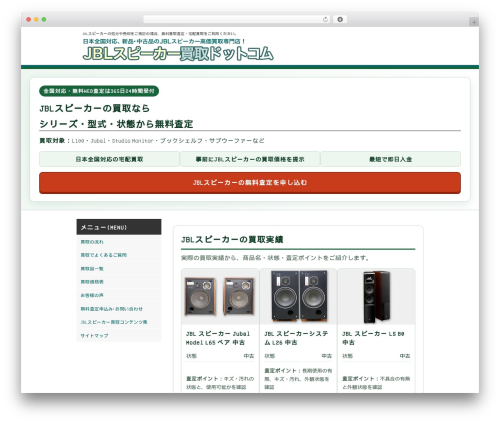Open the サイトマップ menu link
The height and width of the screenshot is (423, 500).
coord(94,336)
